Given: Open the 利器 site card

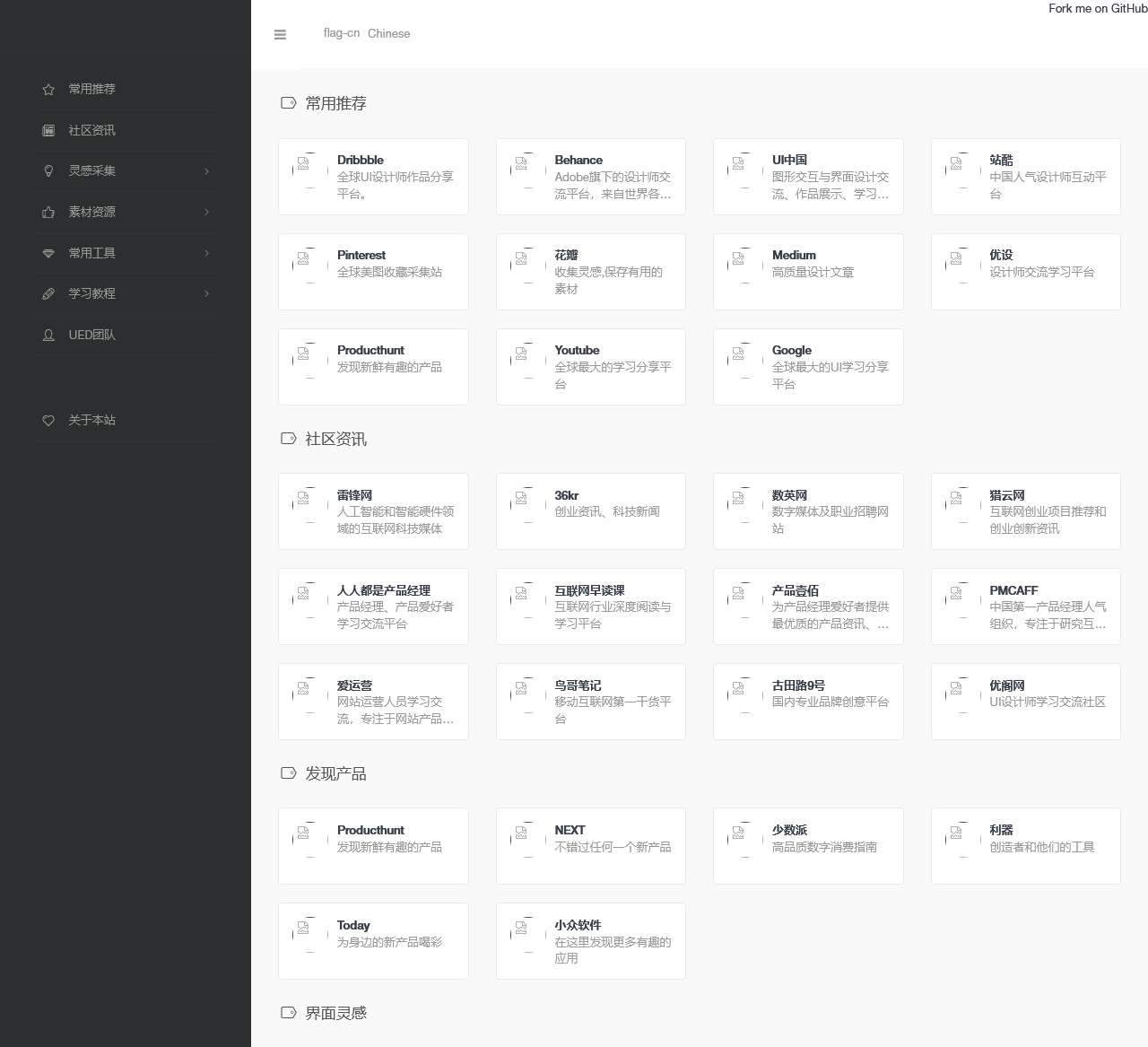Looking at the screenshot, I should click(x=1026, y=846).
